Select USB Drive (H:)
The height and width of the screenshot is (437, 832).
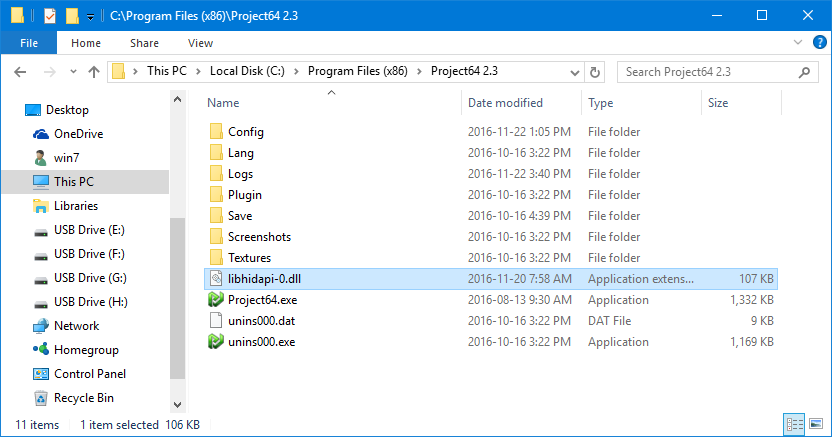tap(91, 302)
